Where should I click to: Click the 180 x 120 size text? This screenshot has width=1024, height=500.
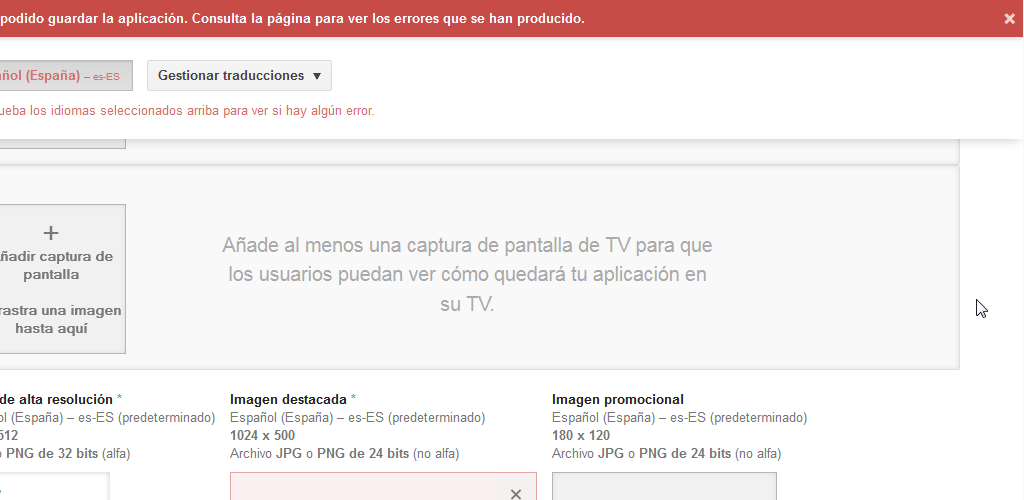[581, 435]
